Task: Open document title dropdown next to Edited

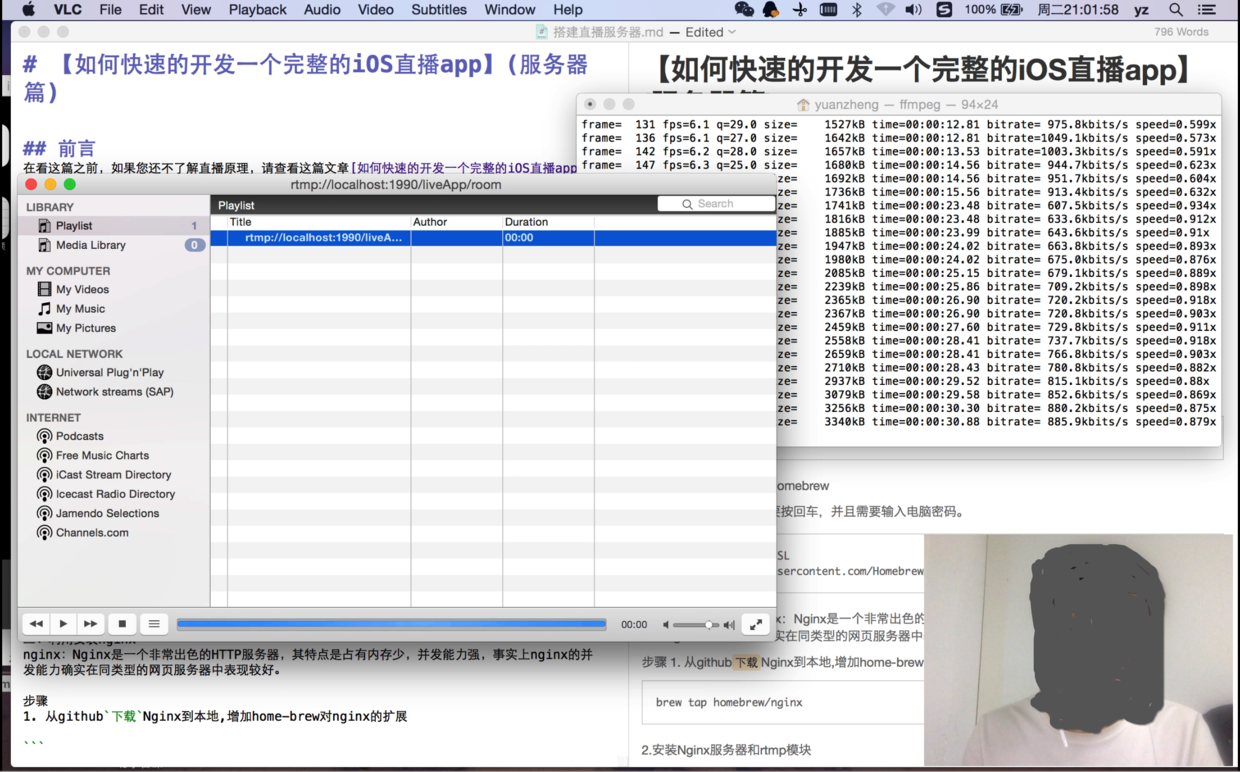Action: pos(732,32)
